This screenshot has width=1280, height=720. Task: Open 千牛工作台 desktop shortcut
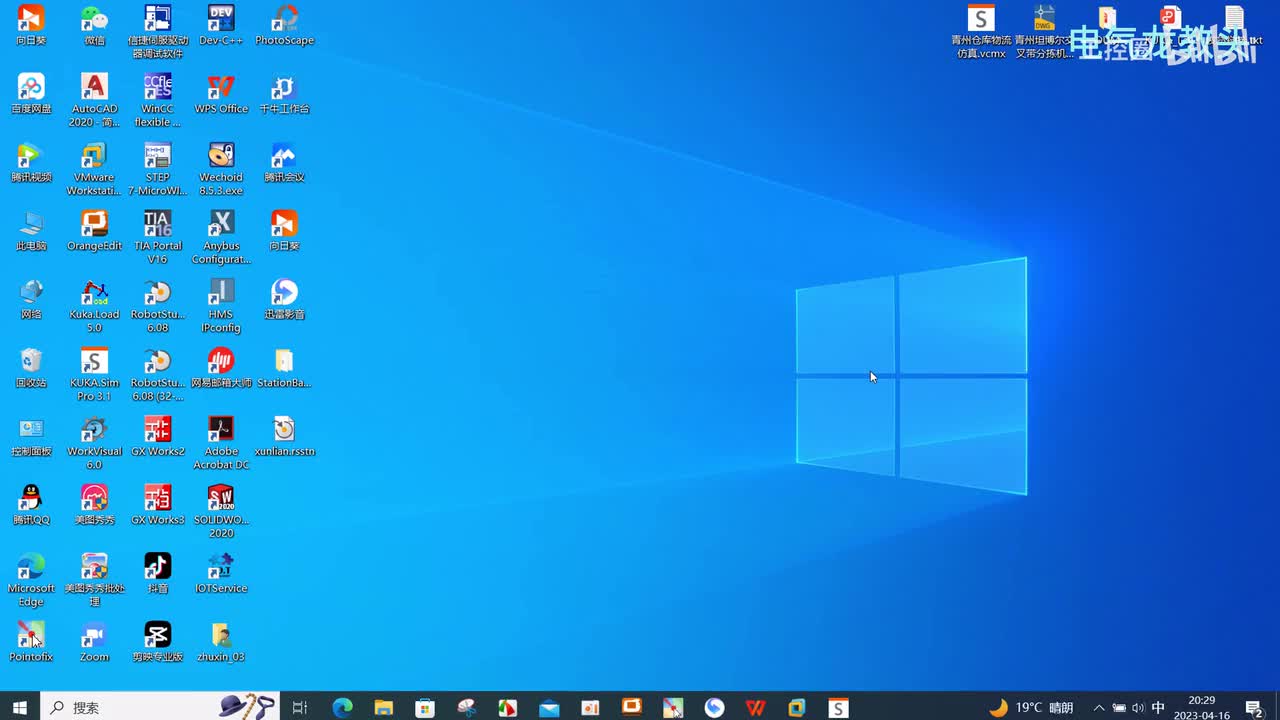tap(284, 94)
